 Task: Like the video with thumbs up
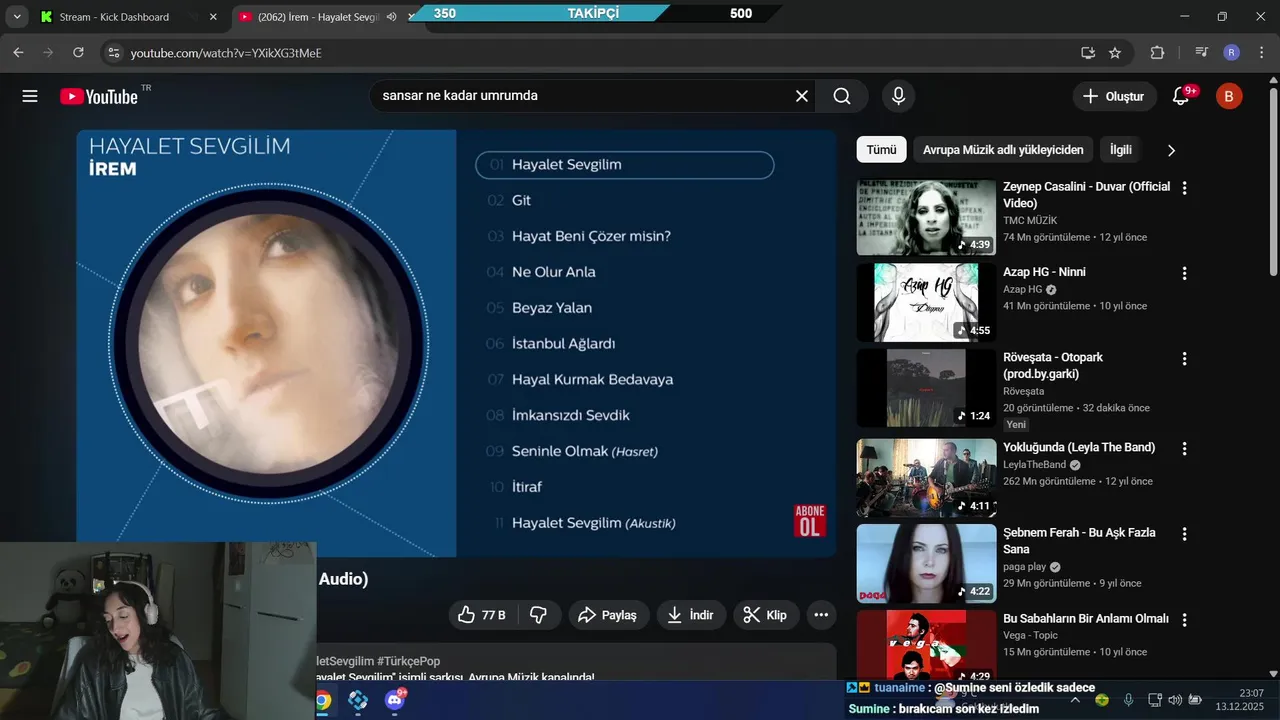[x=482, y=615]
